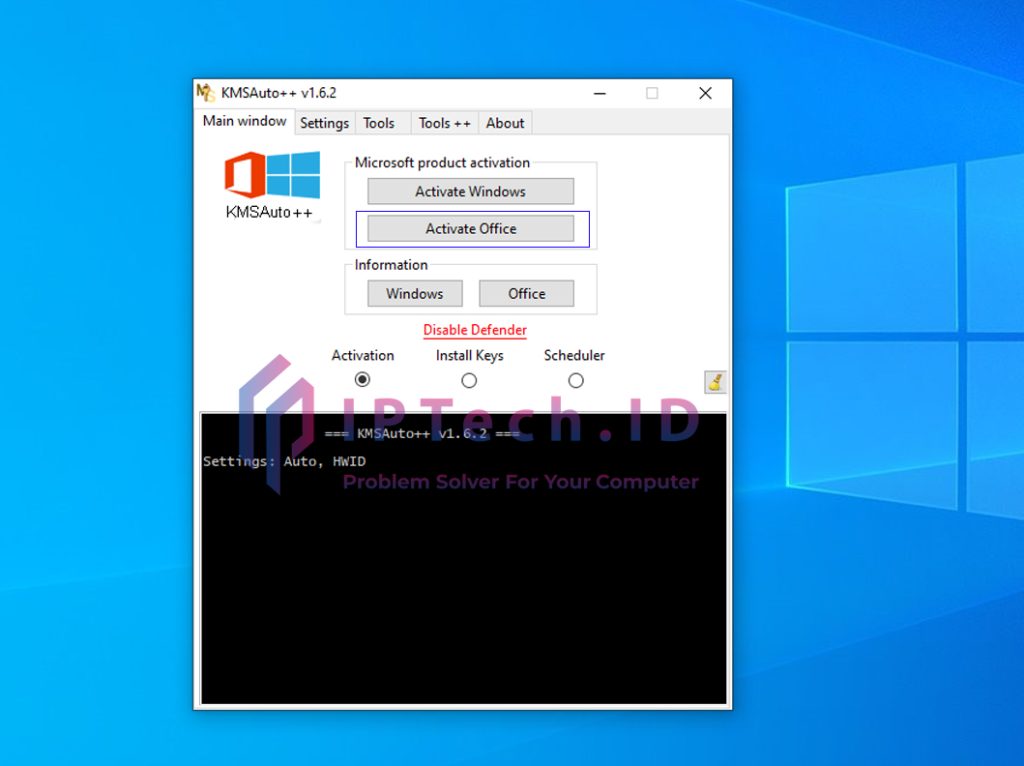Click the disabled maximize window button
This screenshot has width=1024, height=766.
(x=652, y=93)
